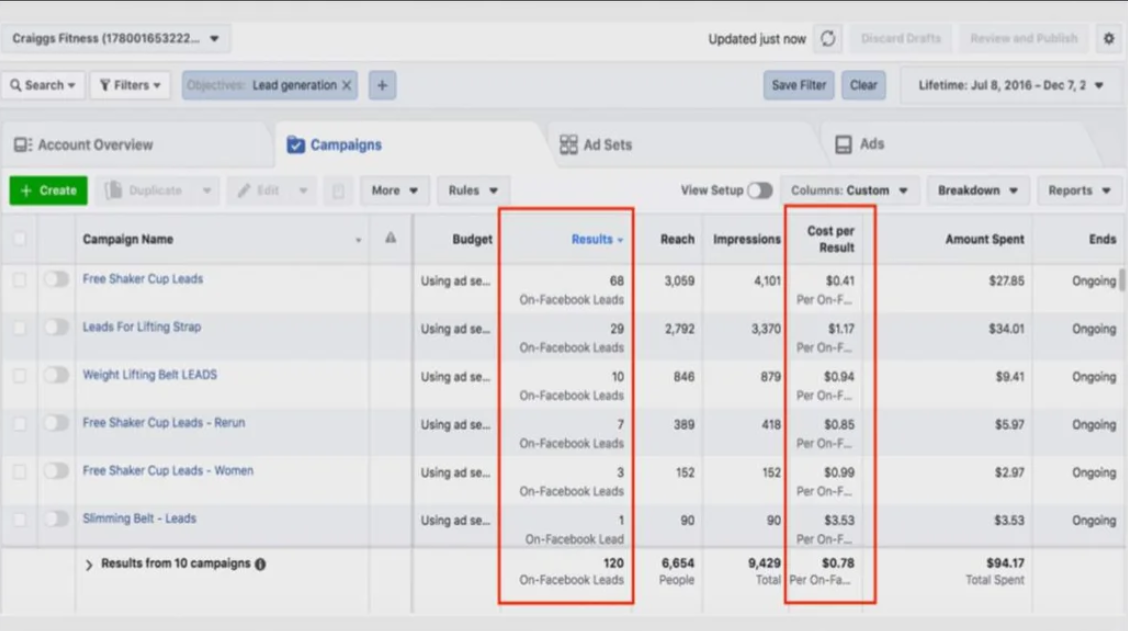The width and height of the screenshot is (1128, 631).
Task: Toggle the View Setup switch
Action: click(x=760, y=191)
